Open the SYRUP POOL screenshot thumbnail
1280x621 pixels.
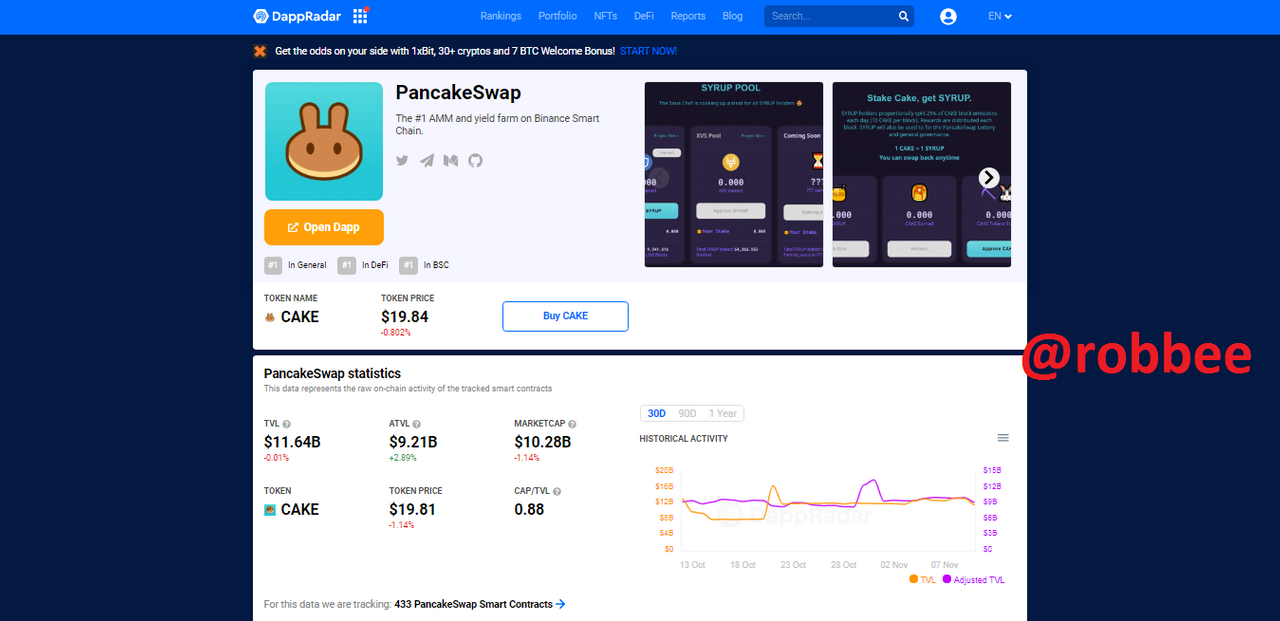tap(734, 174)
